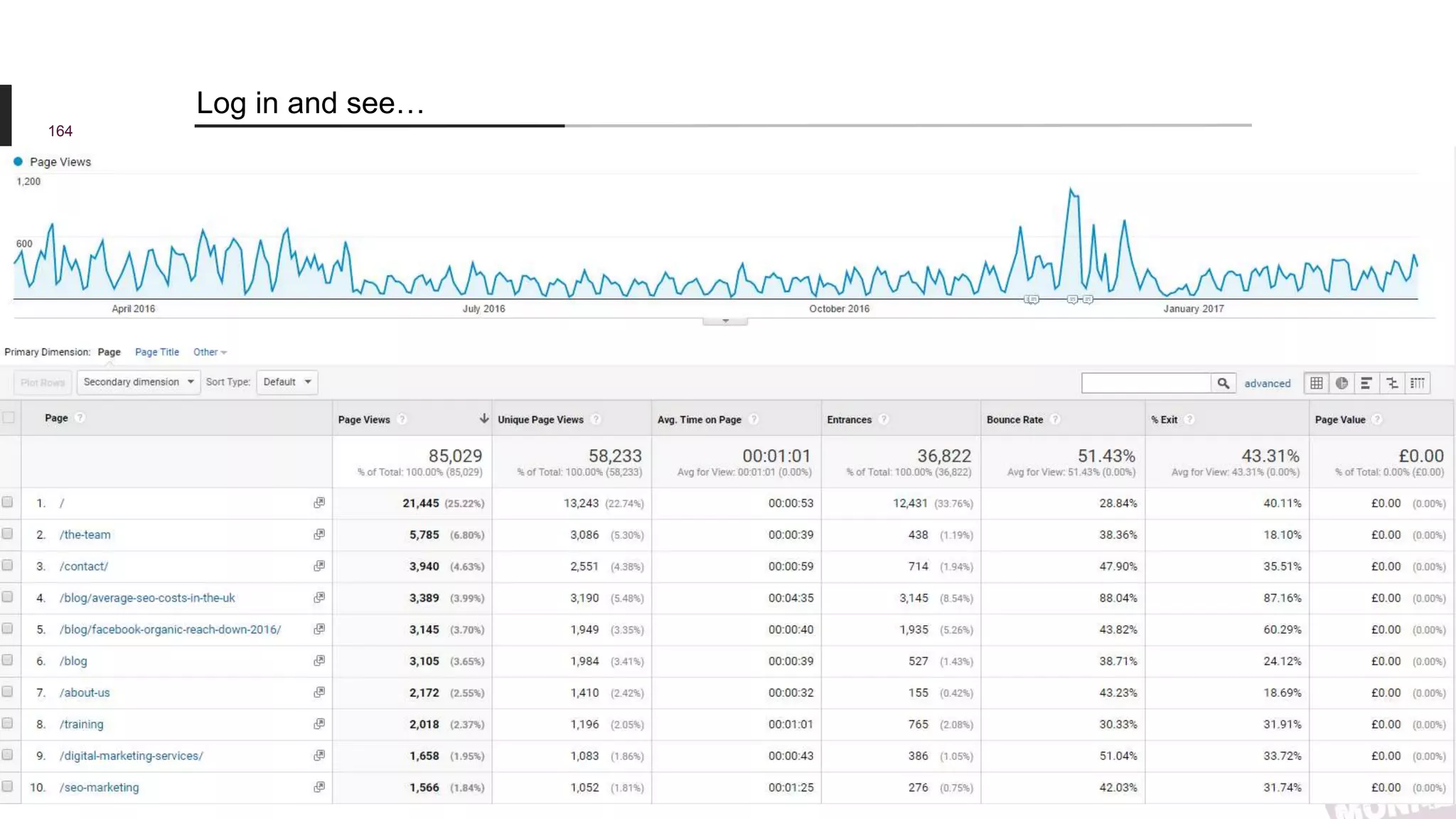Check the /contact/ row checkbox
This screenshot has height=819, width=1456.
pos(8,565)
